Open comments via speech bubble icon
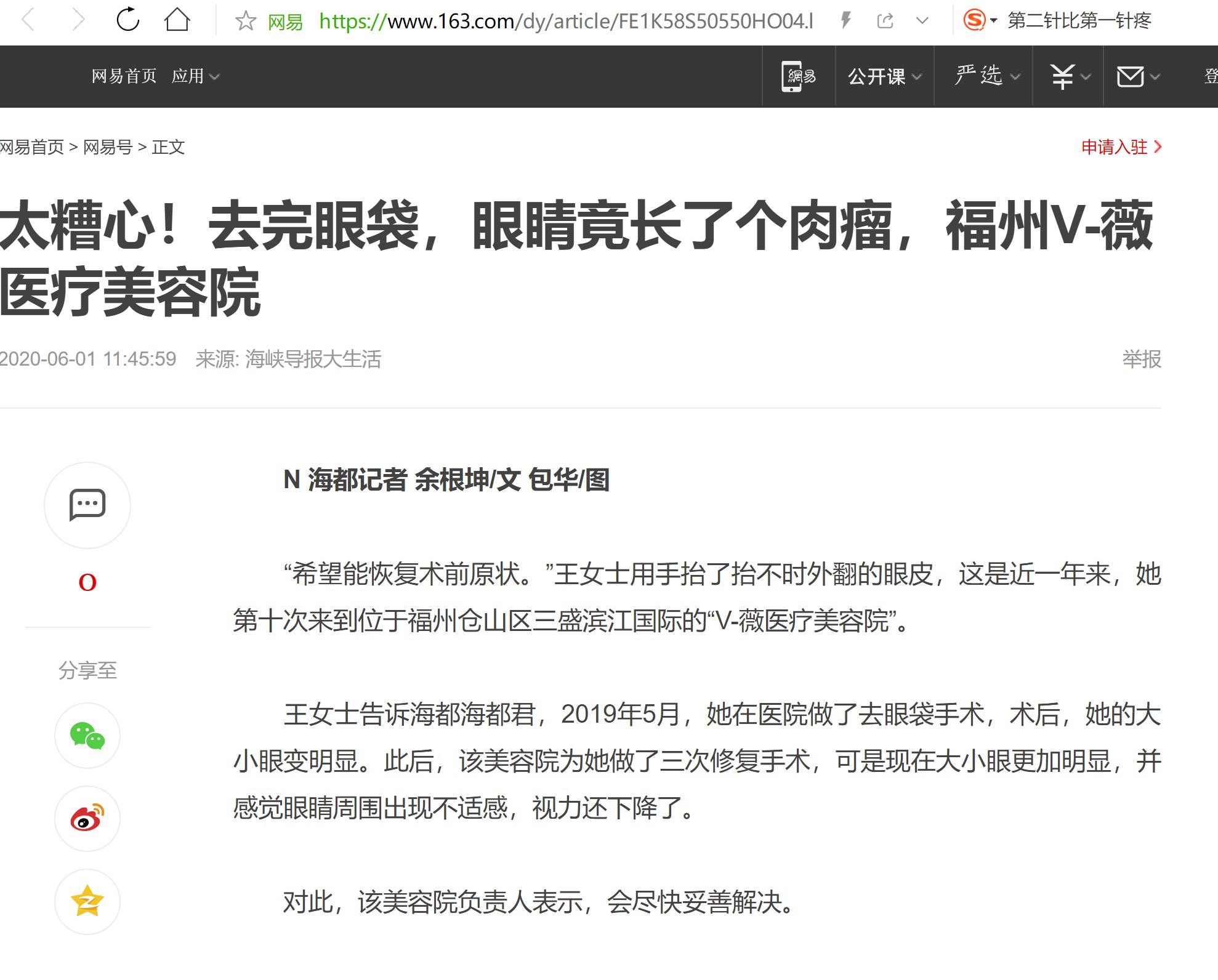The width and height of the screenshot is (1218, 980). tap(87, 505)
